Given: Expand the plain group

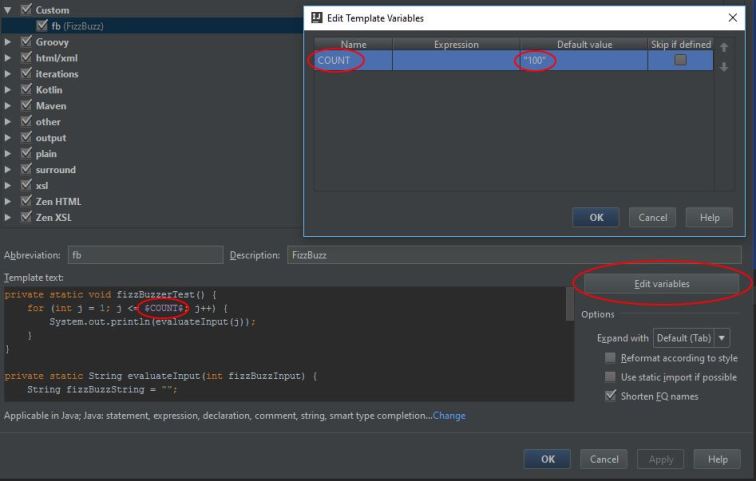Looking at the screenshot, I should click(x=8, y=153).
